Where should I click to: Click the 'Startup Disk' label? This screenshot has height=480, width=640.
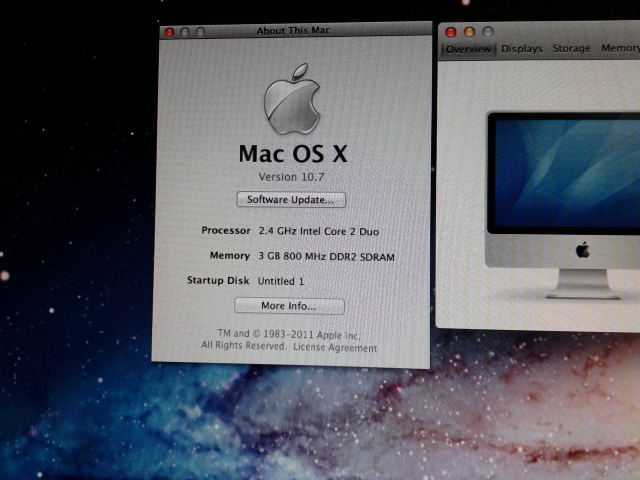(218, 280)
